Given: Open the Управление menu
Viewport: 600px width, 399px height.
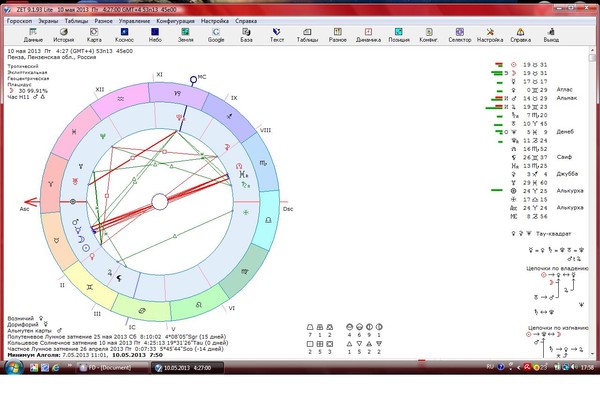Looking at the screenshot, I should 134,21.
